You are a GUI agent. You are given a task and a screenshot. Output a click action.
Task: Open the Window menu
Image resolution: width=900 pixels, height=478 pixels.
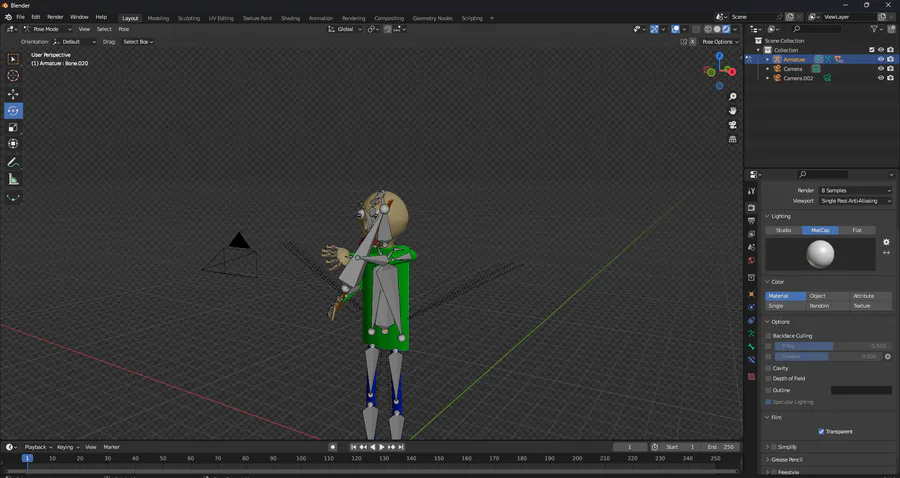point(79,17)
